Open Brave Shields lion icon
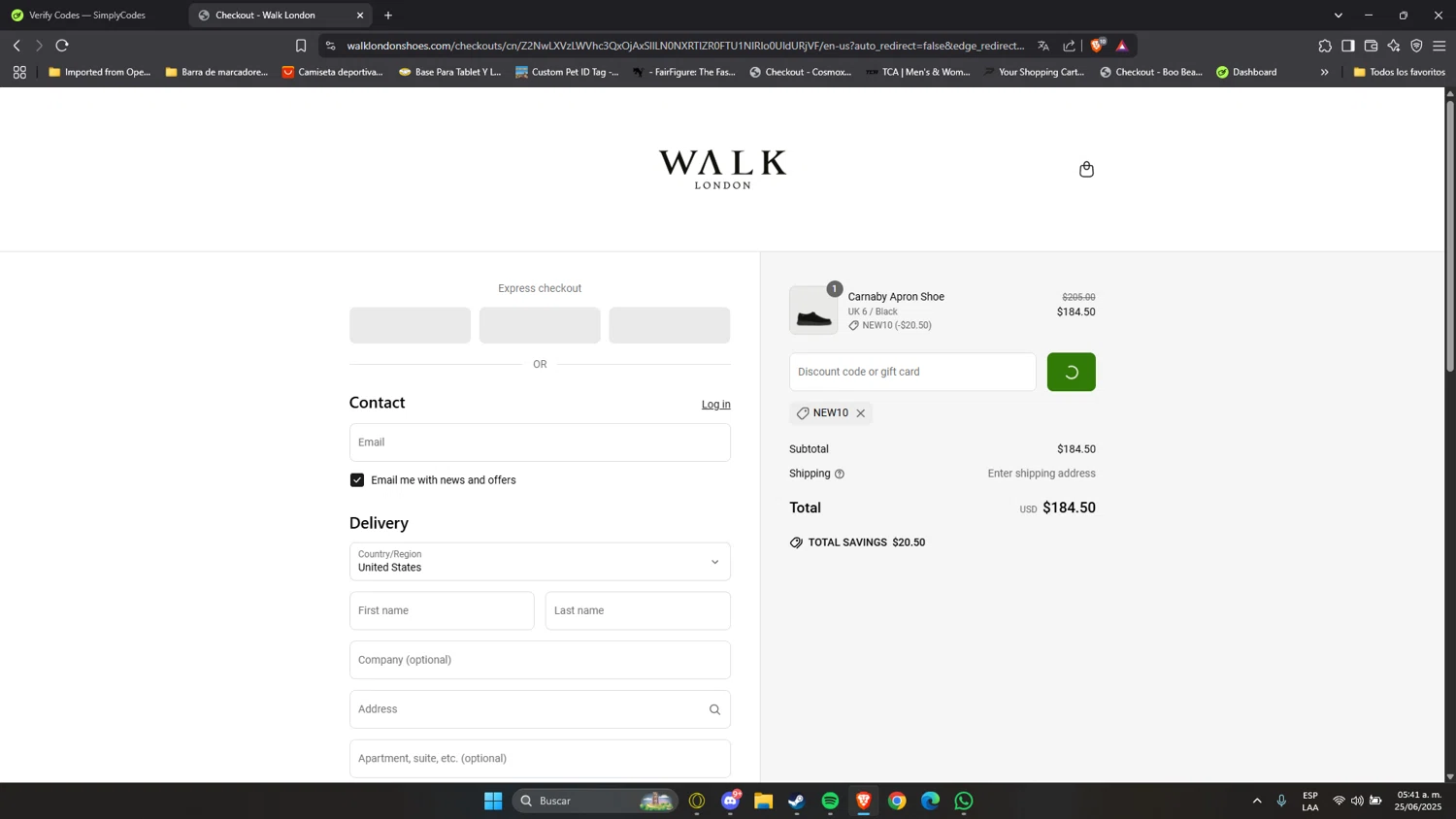 1098,45
